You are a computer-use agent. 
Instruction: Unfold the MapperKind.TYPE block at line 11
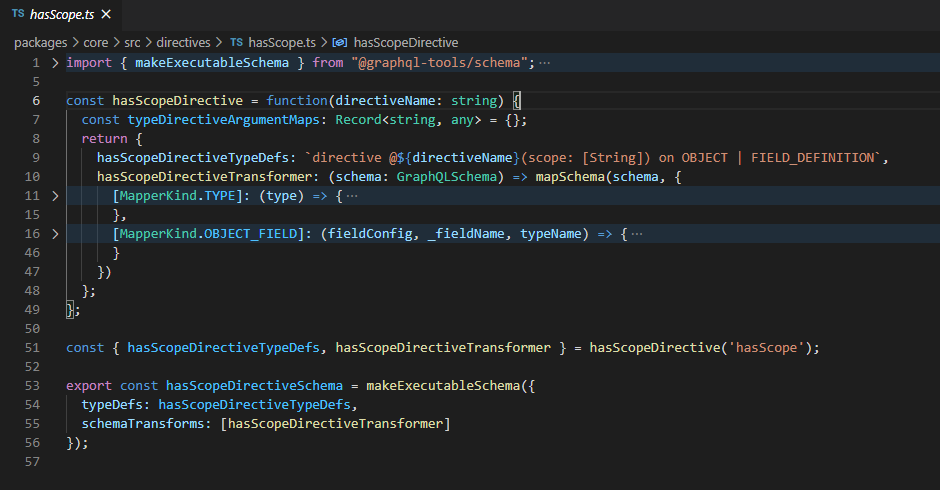55,196
